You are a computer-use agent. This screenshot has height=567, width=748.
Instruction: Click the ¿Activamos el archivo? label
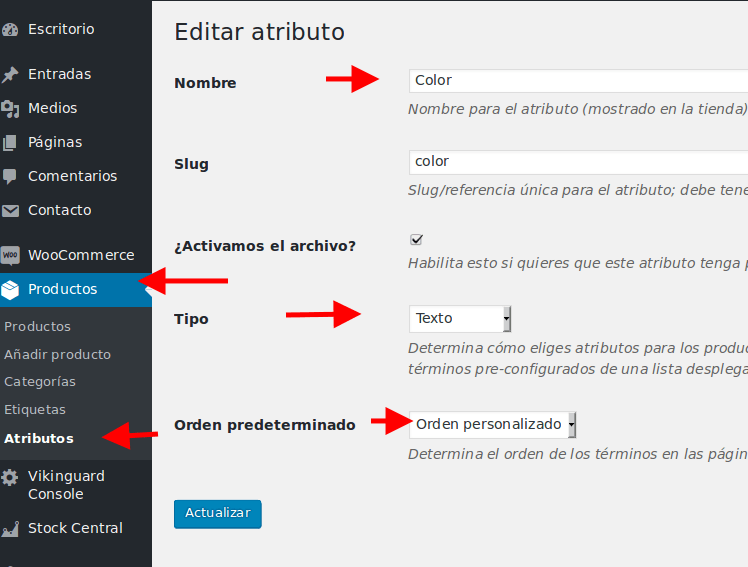[265, 246]
